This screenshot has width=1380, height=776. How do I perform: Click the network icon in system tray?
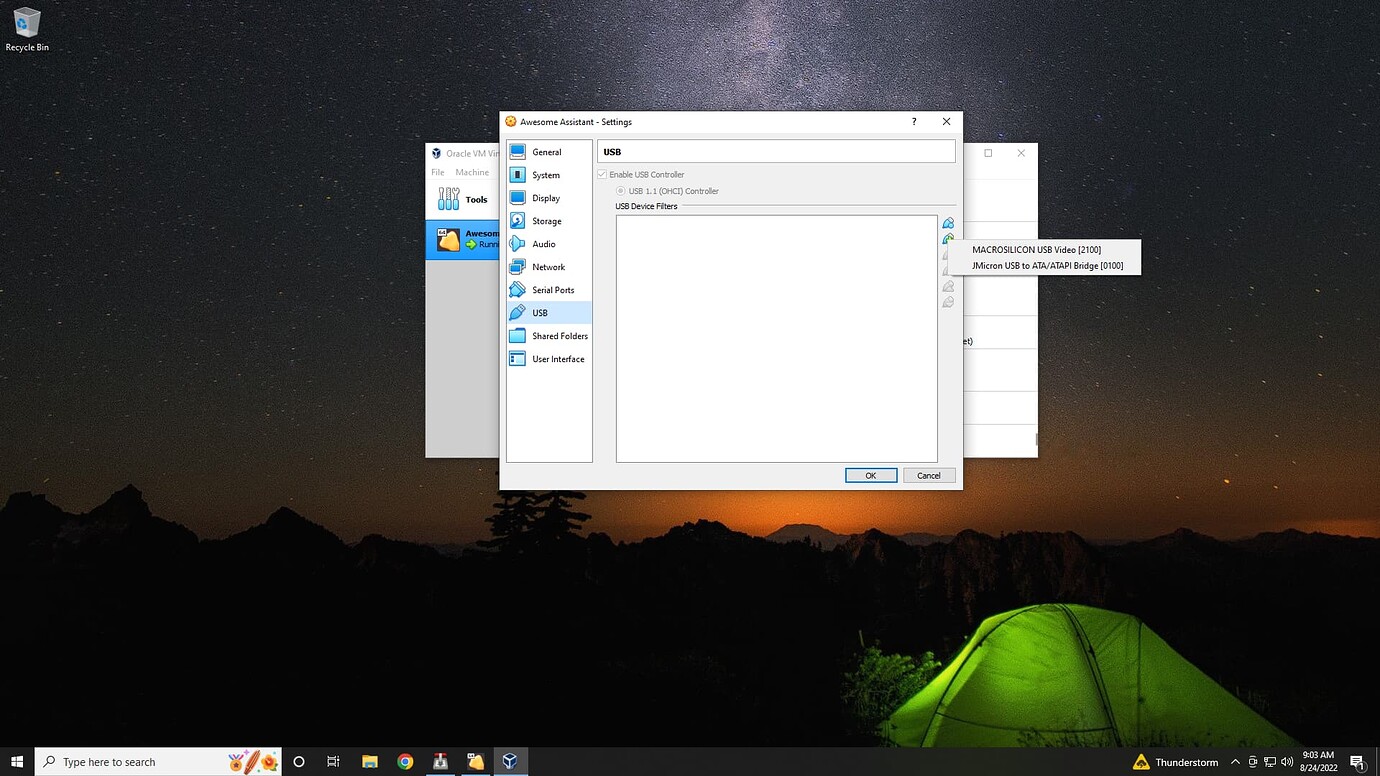(x=1270, y=762)
